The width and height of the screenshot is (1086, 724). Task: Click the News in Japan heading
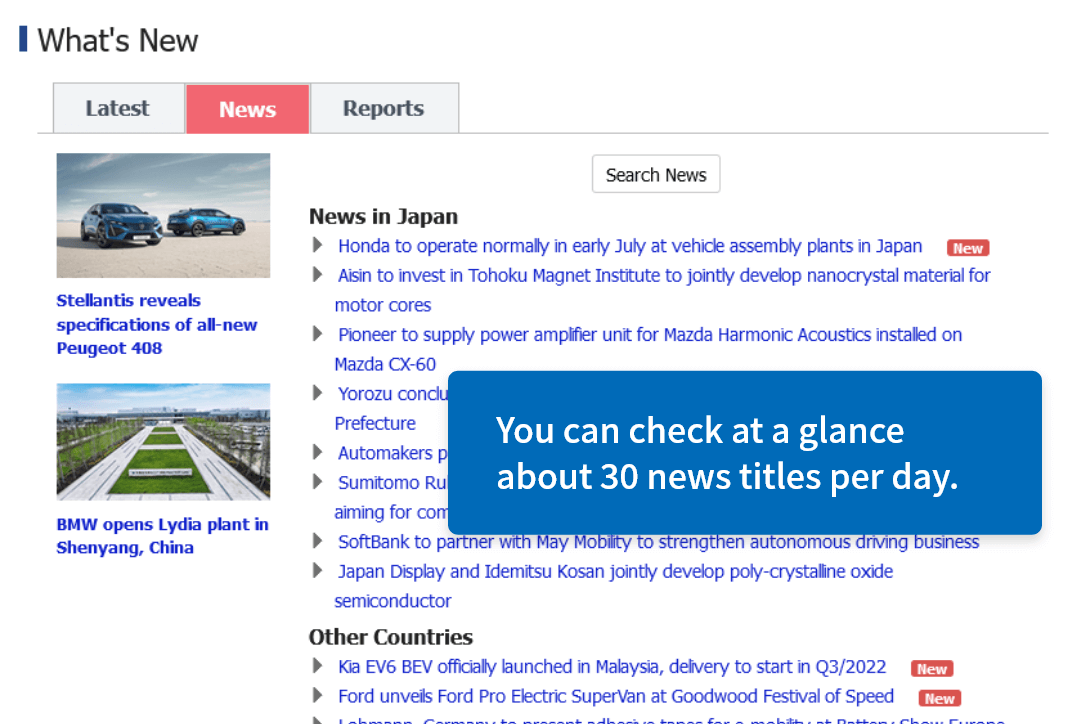[383, 216]
